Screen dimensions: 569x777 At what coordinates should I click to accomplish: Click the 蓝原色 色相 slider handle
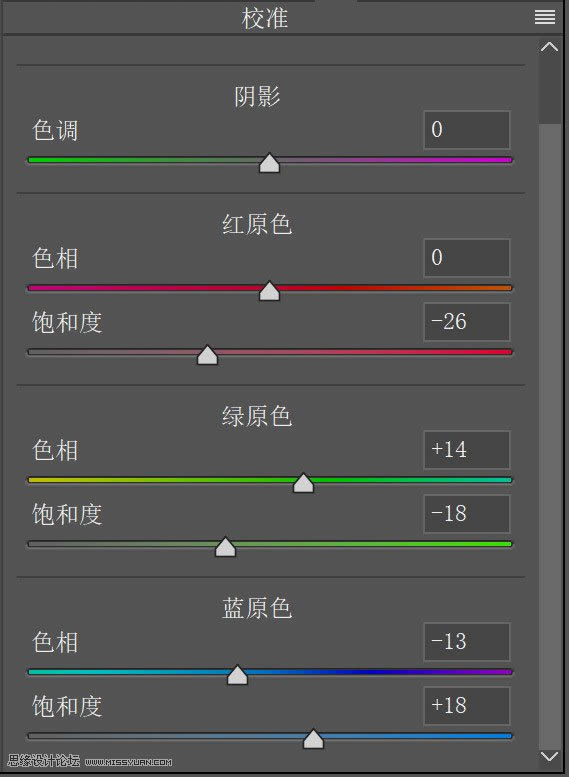[x=237, y=675]
